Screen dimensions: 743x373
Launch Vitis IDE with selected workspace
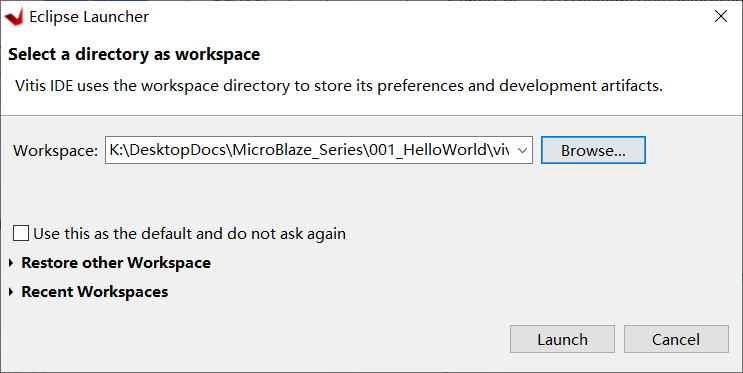click(x=562, y=339)
